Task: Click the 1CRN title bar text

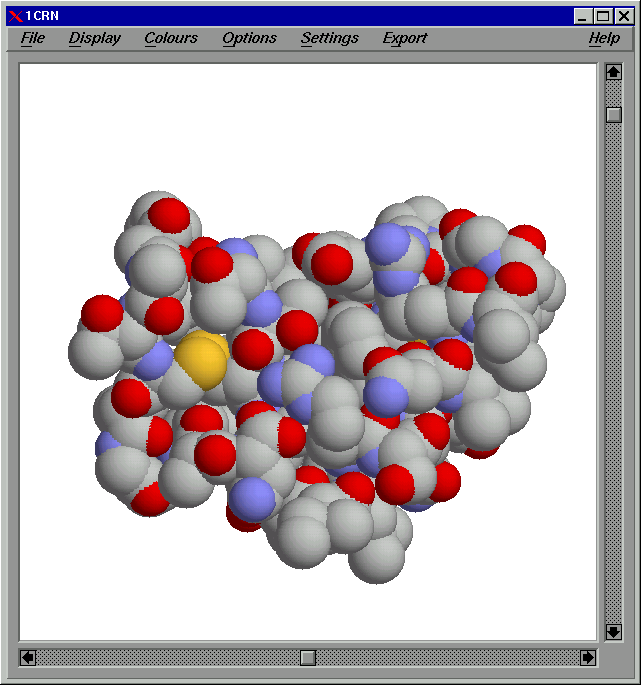Action: coord(42,16)
